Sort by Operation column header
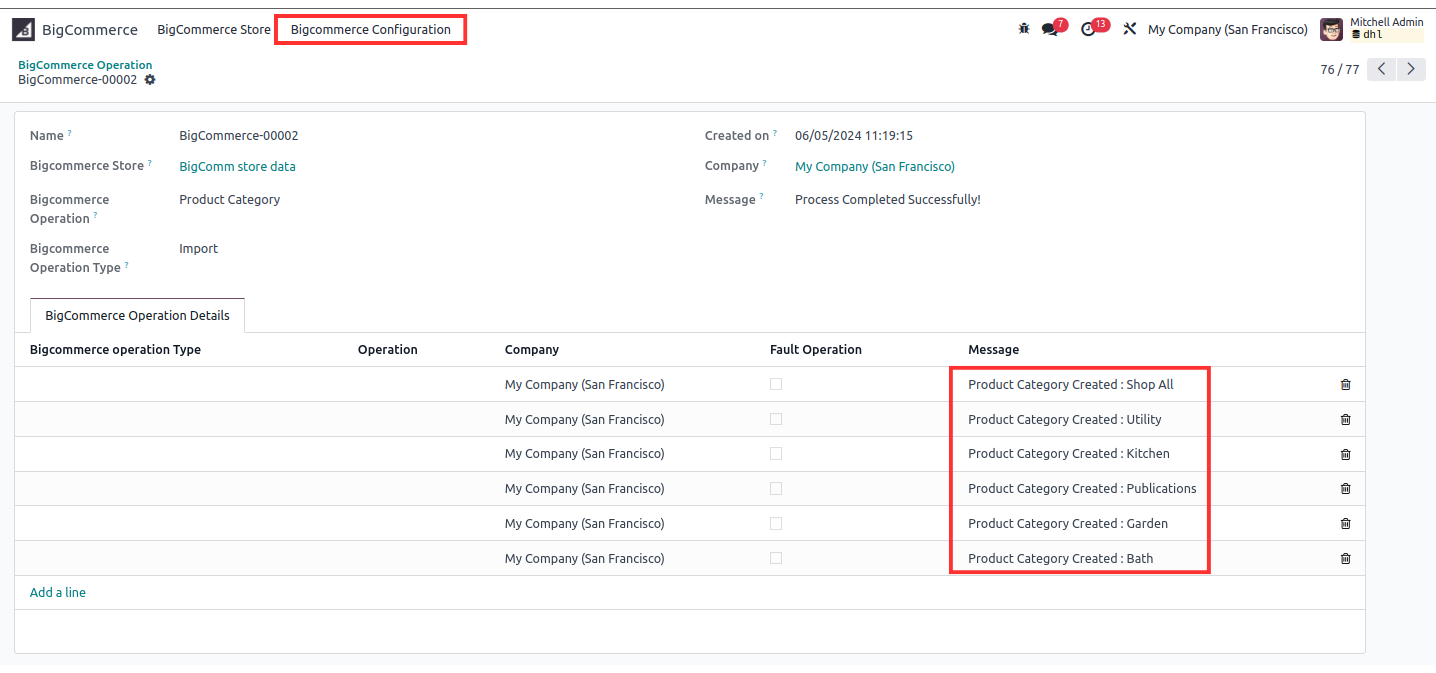 (388, 350)
